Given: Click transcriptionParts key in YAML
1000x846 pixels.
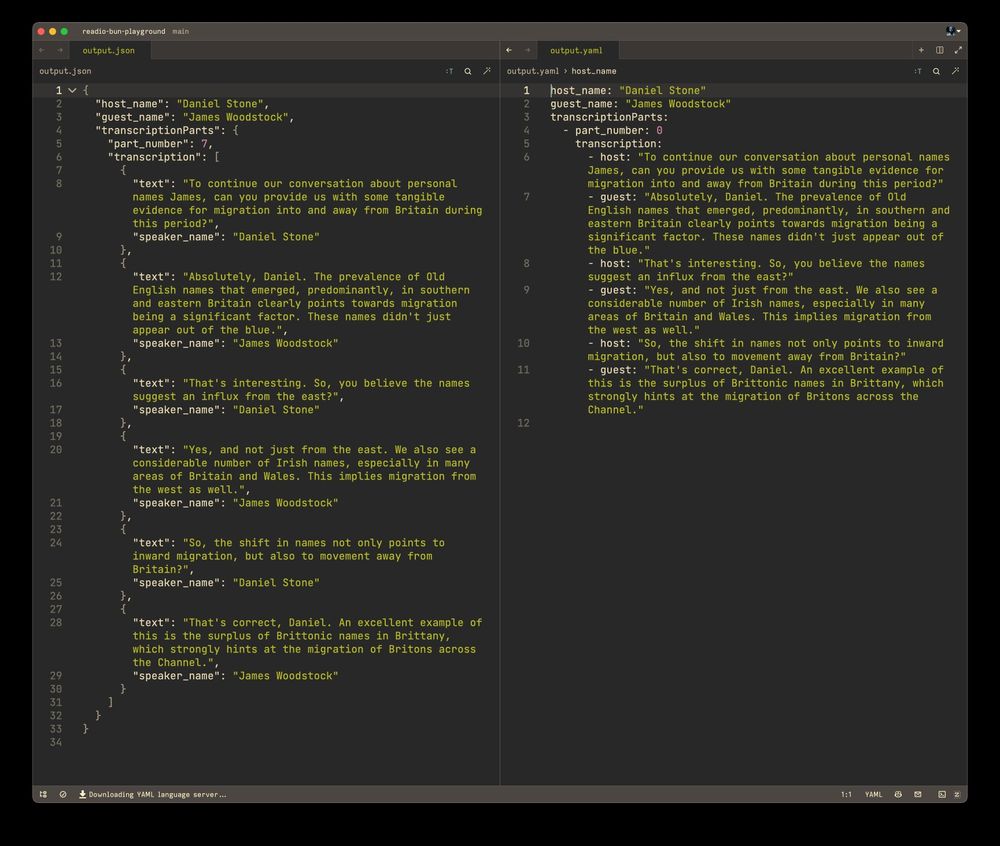Looking at the screenshot, I should pos(607,117).
